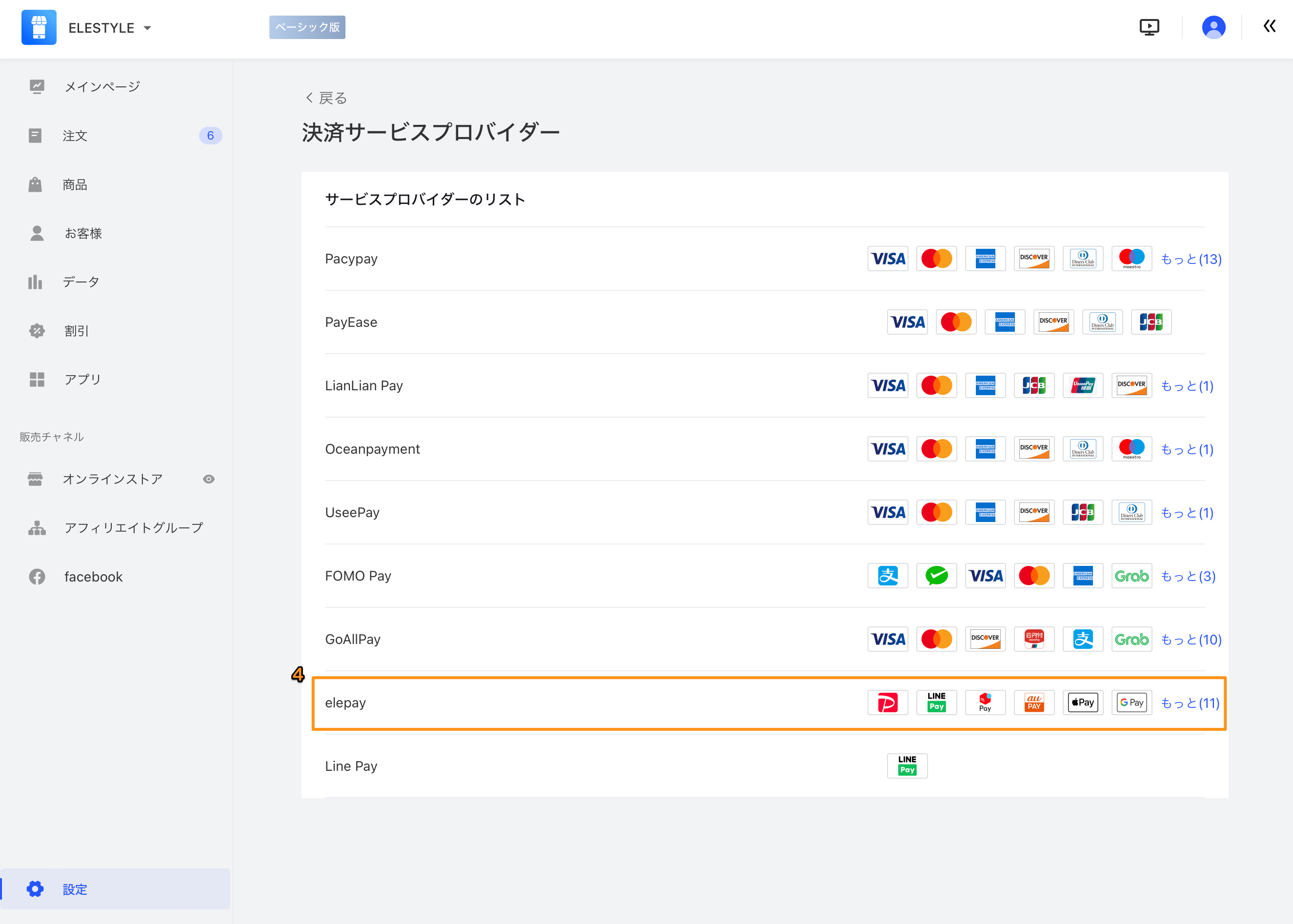The image size is (1293, 924).
Task: Select the Oceanpayment provider row
Action: point(373,449)
